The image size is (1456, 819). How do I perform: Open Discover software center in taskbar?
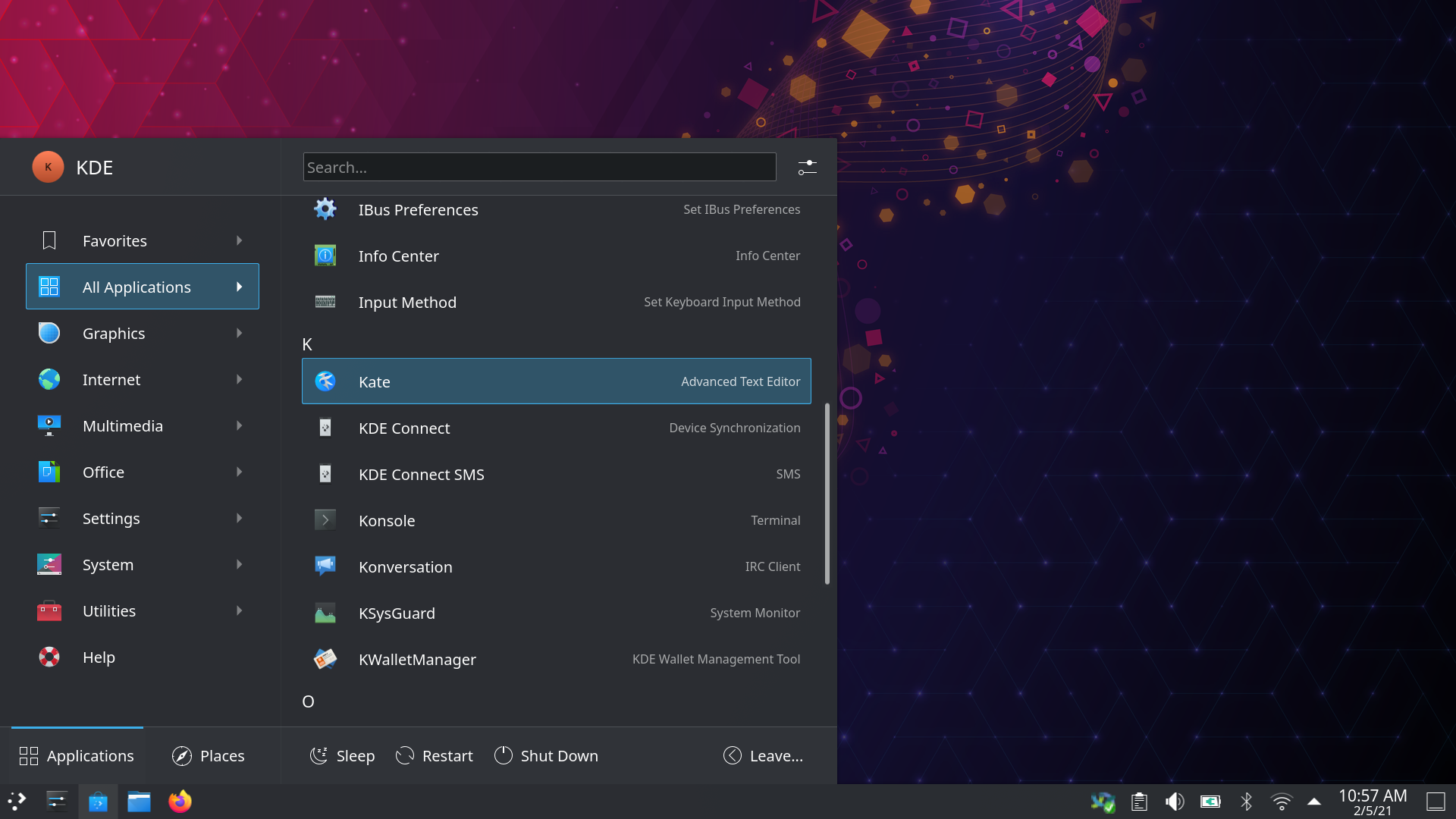98,802
